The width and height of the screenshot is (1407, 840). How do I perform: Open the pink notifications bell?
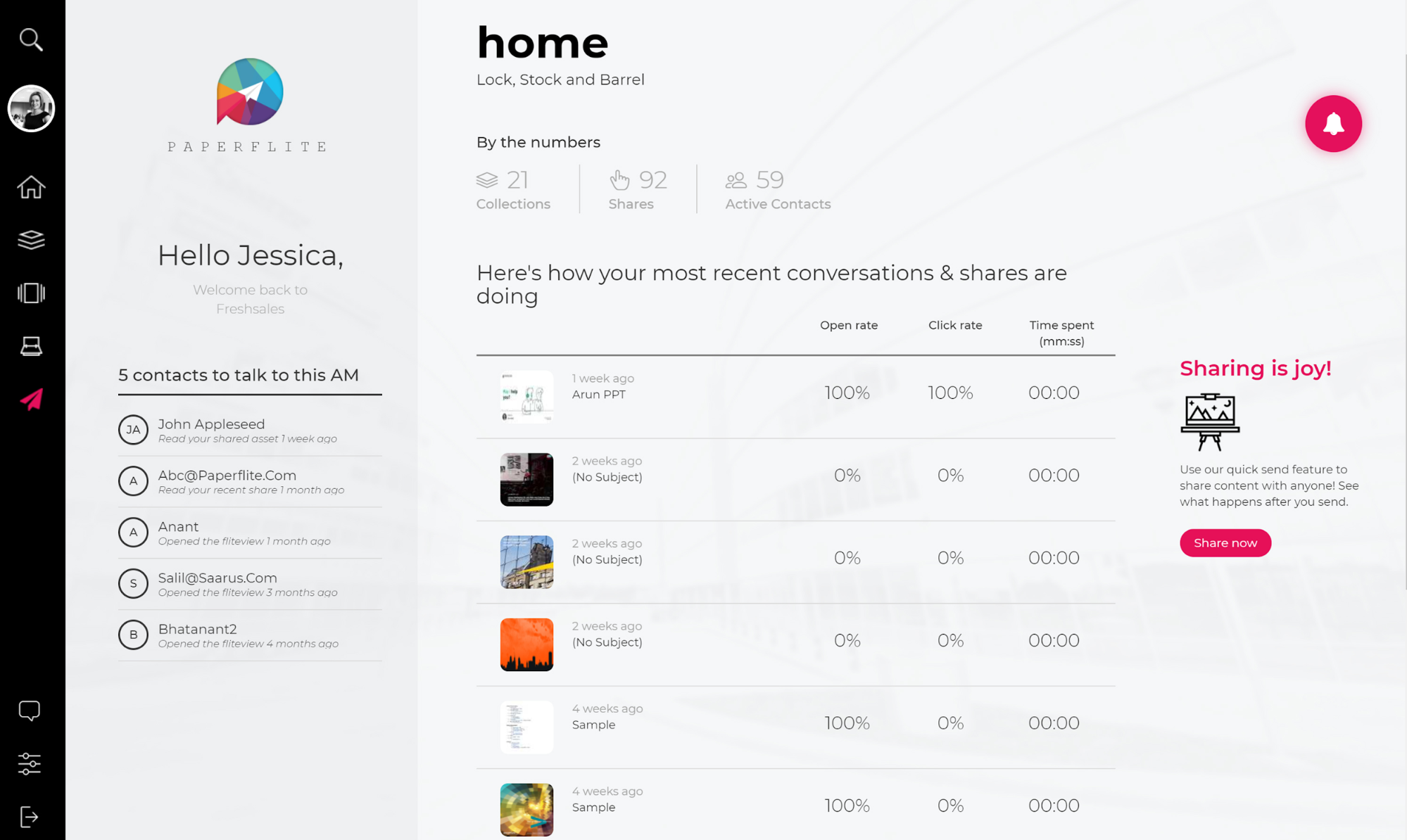coord(1333,124)
